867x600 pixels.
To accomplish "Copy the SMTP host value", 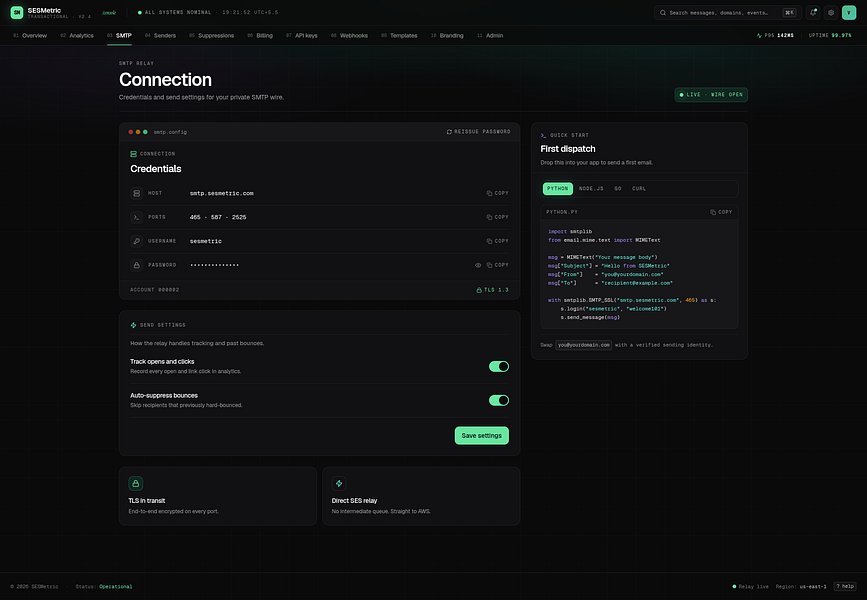I will 497,193.
